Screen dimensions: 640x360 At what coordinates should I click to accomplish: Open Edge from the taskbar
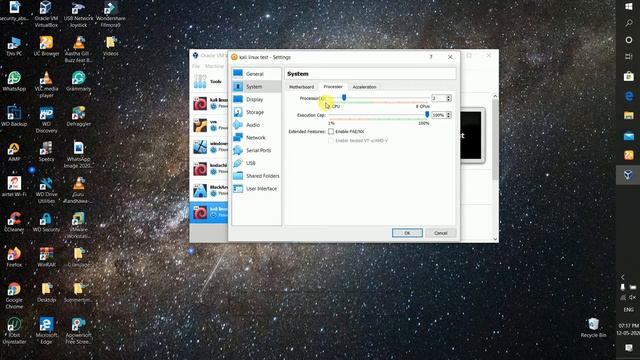tap(629, 96)
